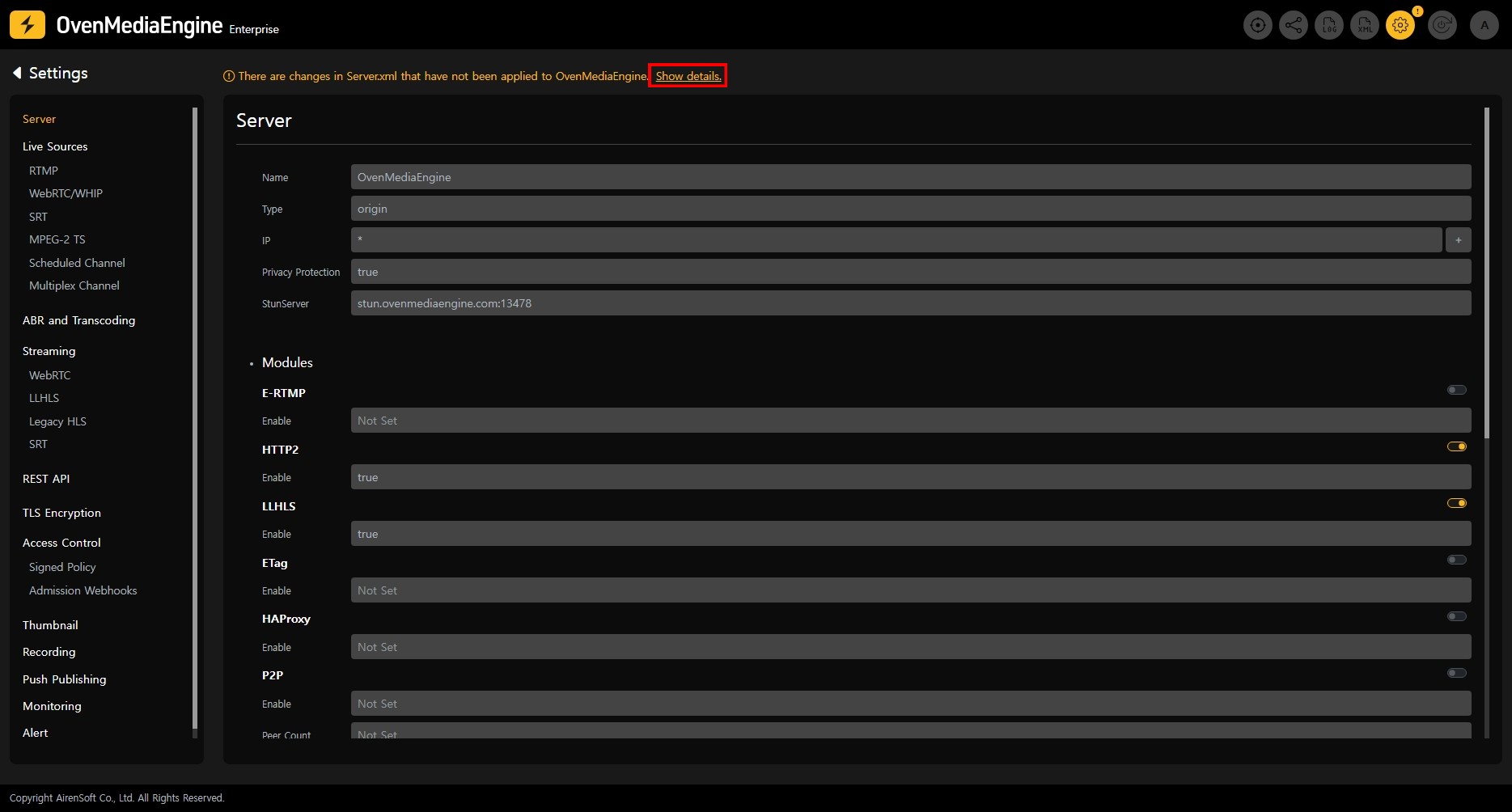Click the back arrow beside Settings
The width and height of the screenshot is (1512, 812).
17,73
